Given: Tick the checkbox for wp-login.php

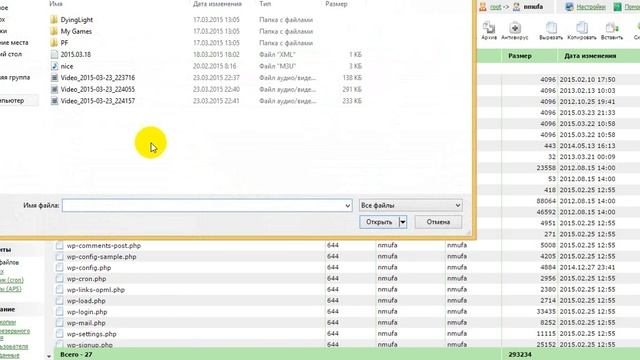Looking at the screenshot, I should (60, 312).
